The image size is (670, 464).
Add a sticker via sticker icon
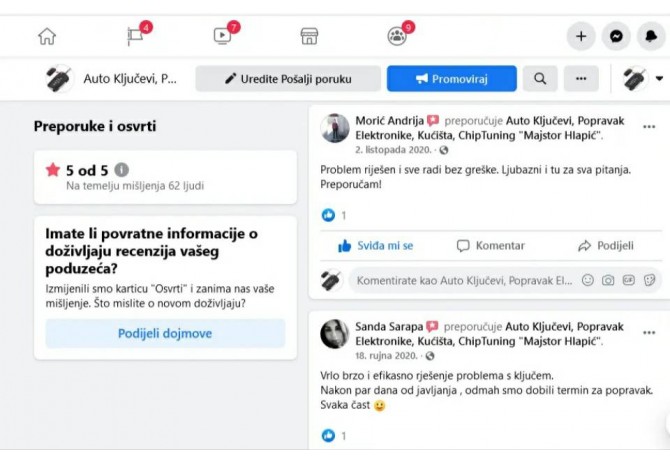click(649, 280)
